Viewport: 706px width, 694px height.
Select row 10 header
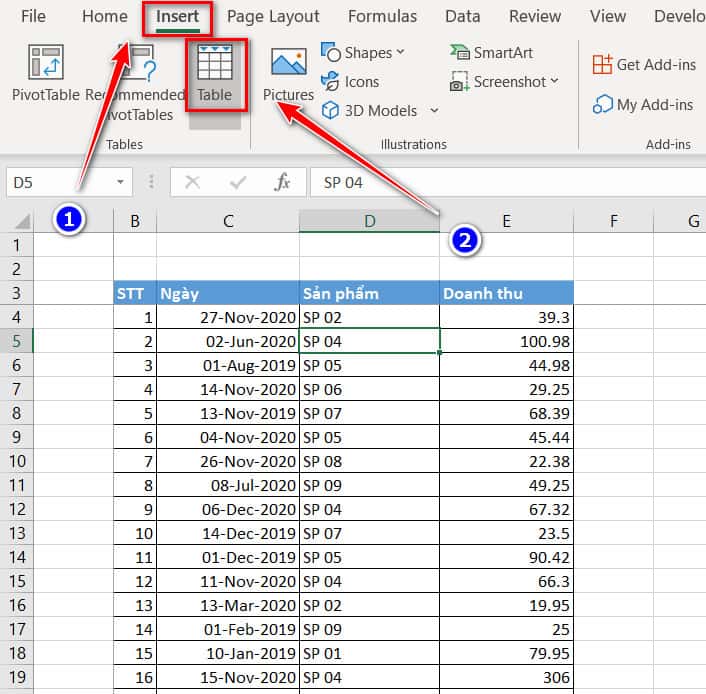16,461
